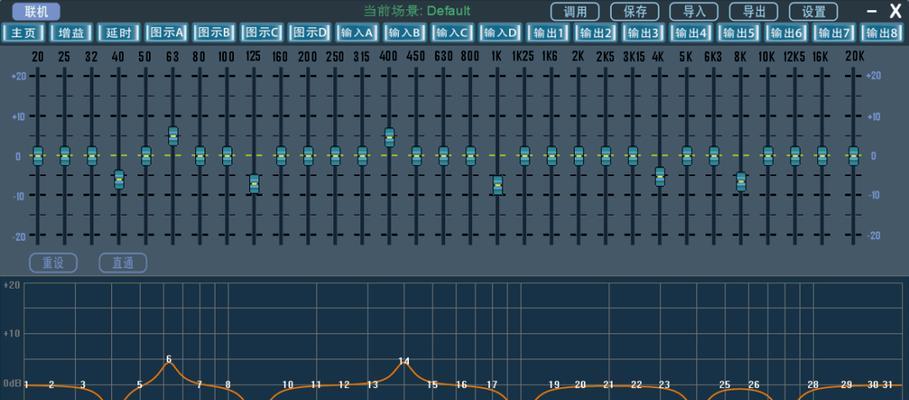Select the 图示B graphic EQ tab
Image resolution: width=909 pixels, height=400 pixels.
coord(214,33)
